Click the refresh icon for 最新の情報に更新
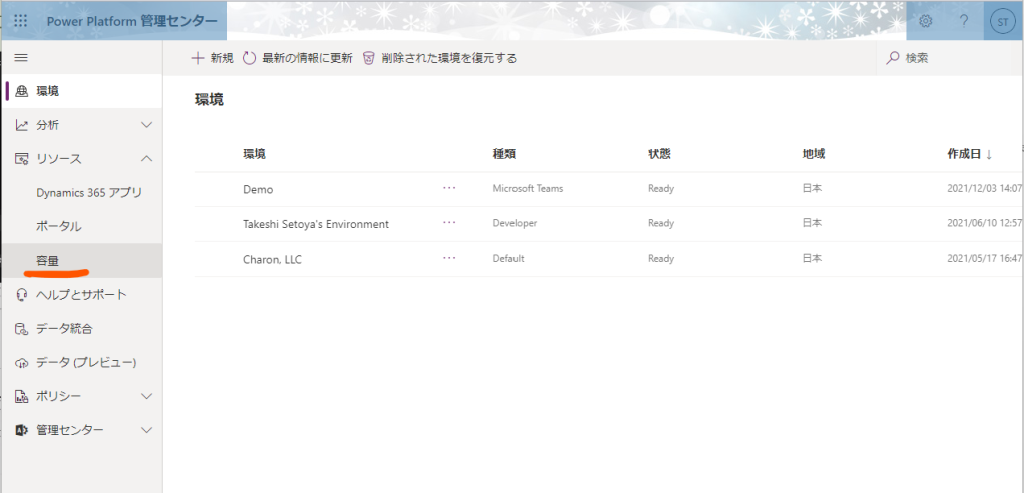 (249, 58)
